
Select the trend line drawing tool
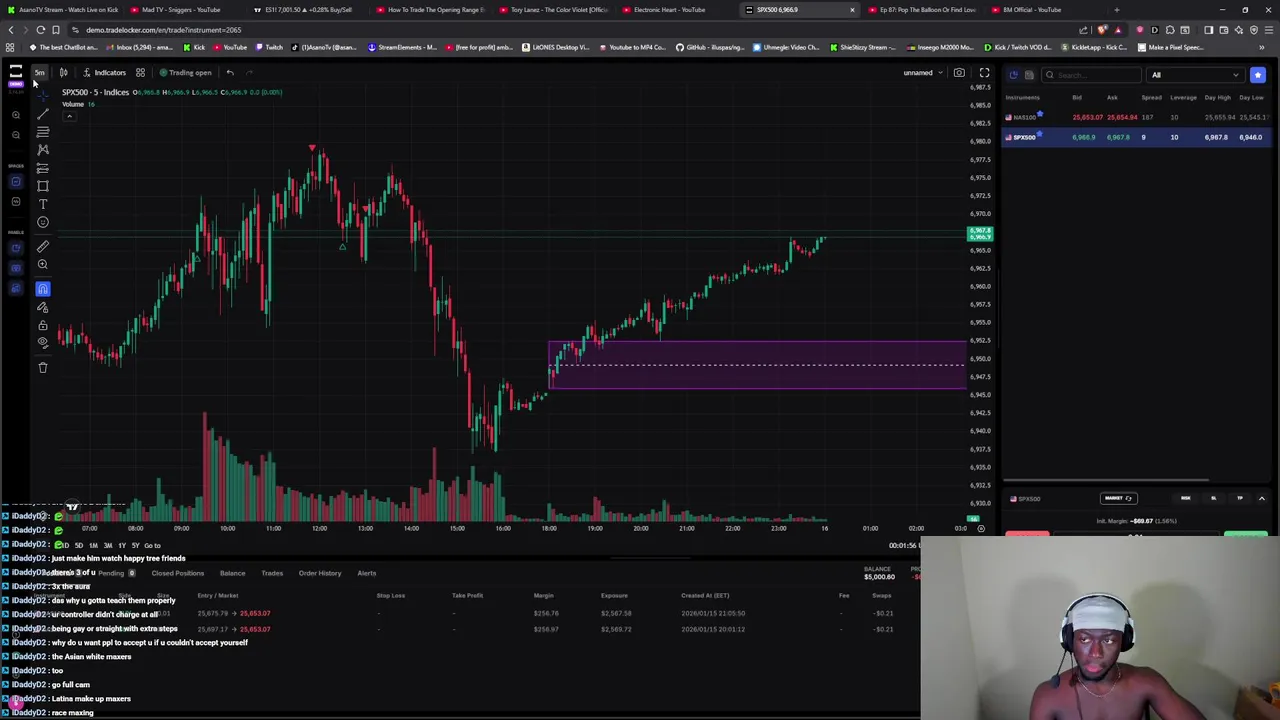[x=43, y=113]
